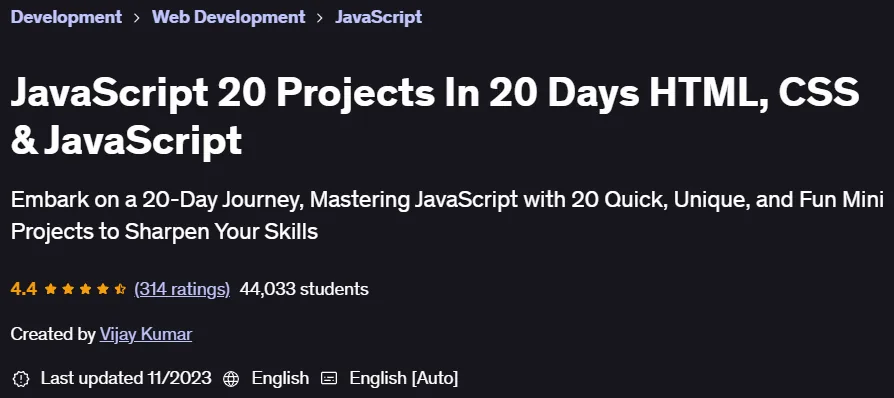Click the 4.4 rating score

(x=23, y=289)
